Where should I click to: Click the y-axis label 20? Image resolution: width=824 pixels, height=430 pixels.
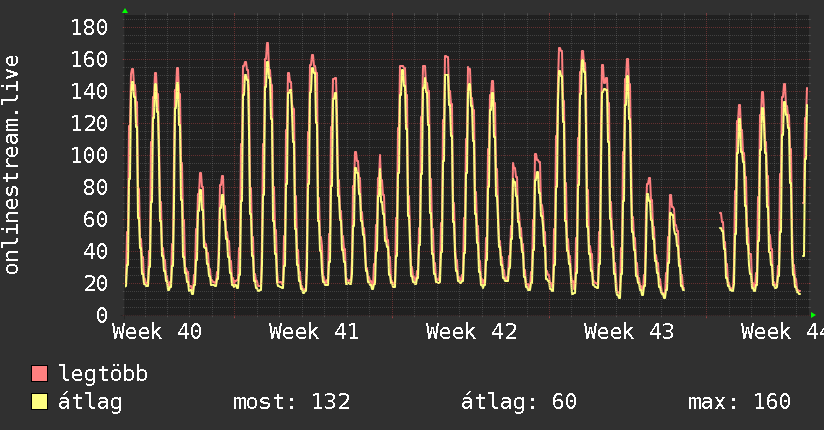pos(96,283)
